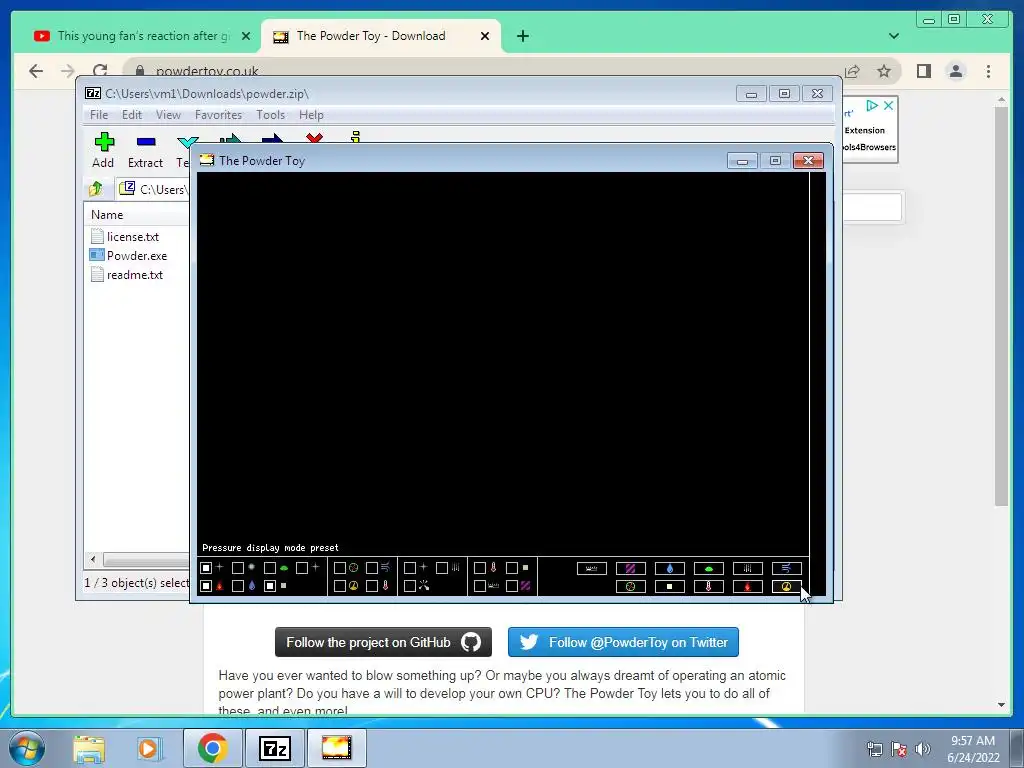The height and width of the screenshot is (768, 1024).
Task: Click the page's vertical scrollbar thumb
Action: click(x=1002, y=306)
